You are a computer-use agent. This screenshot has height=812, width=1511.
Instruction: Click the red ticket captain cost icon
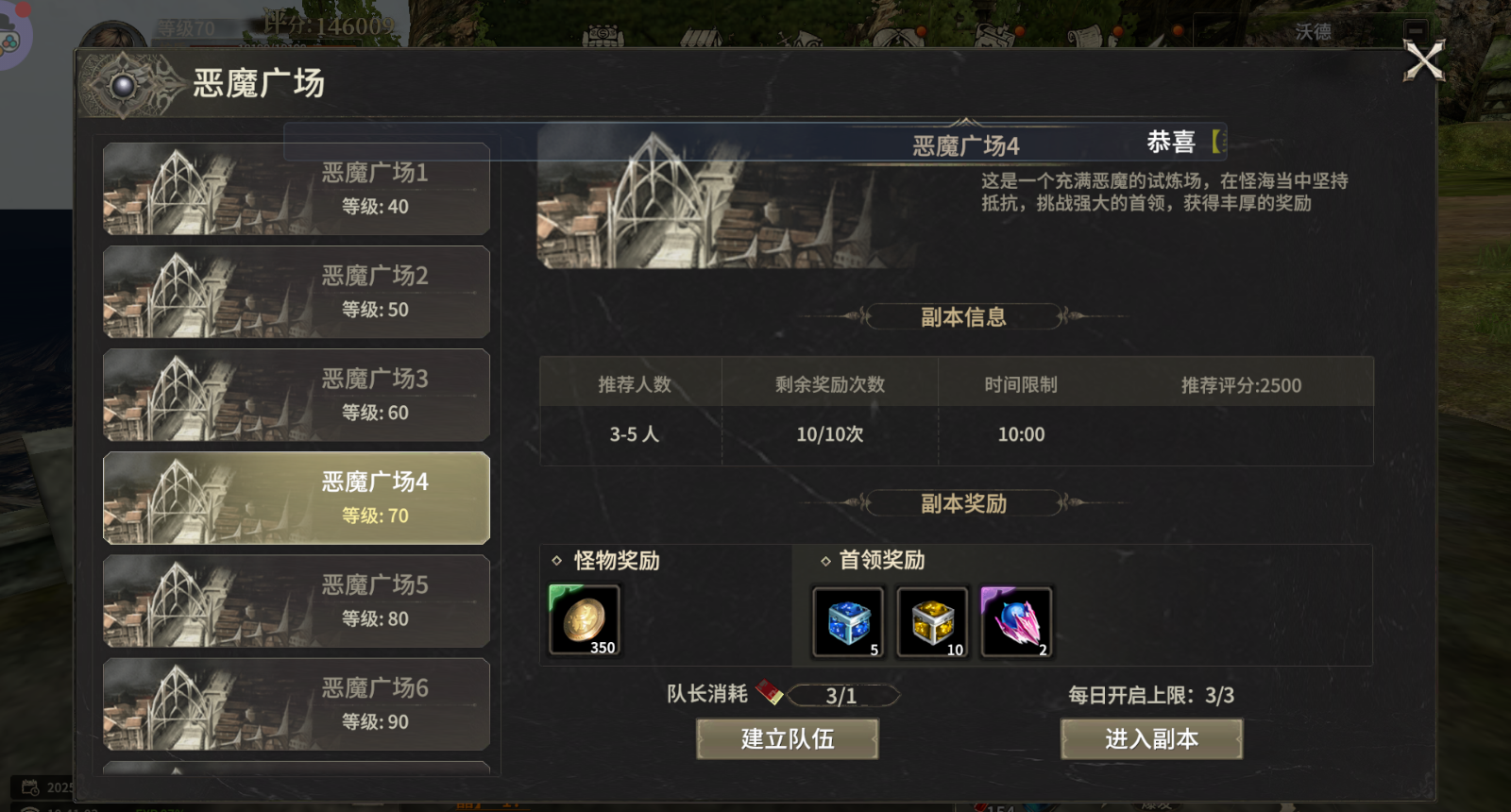tap(770, 694)
